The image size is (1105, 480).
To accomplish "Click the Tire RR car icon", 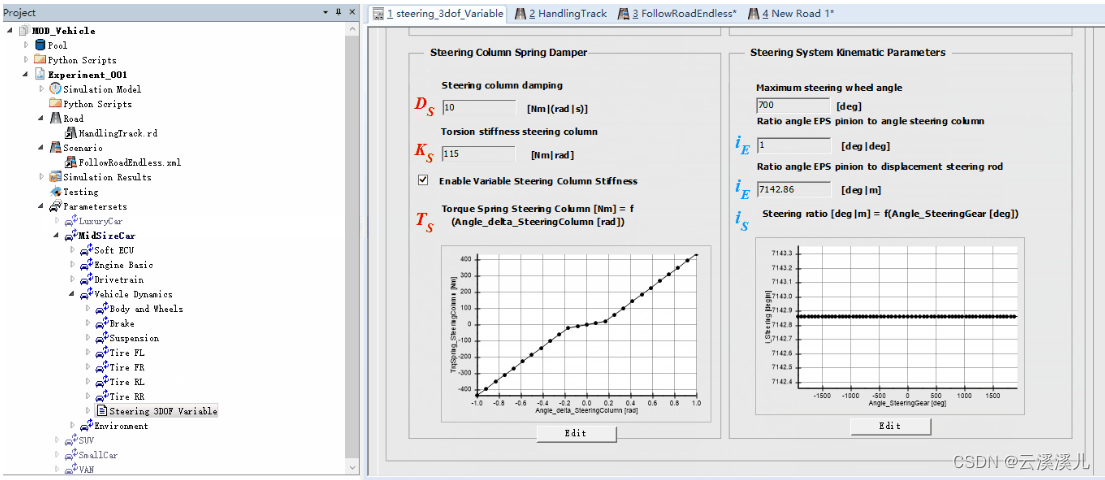I will coord(101,396).
